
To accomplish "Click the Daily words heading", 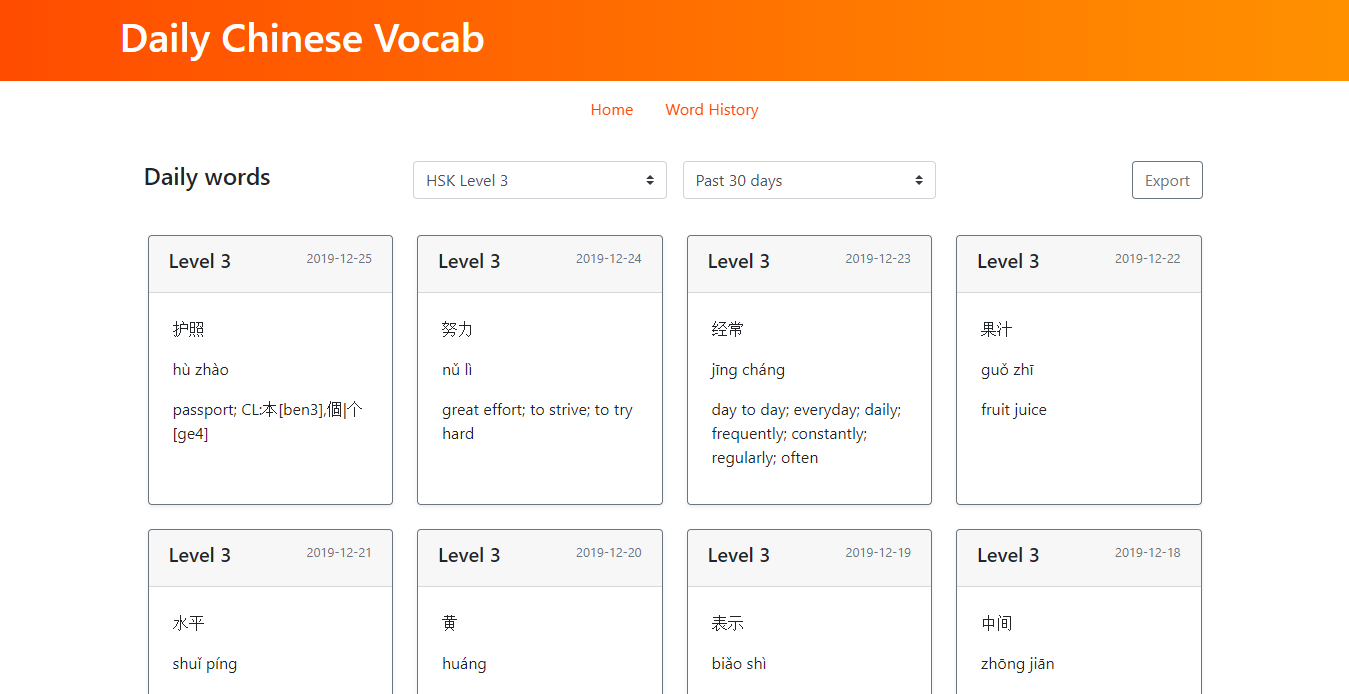I will [207, 178].
